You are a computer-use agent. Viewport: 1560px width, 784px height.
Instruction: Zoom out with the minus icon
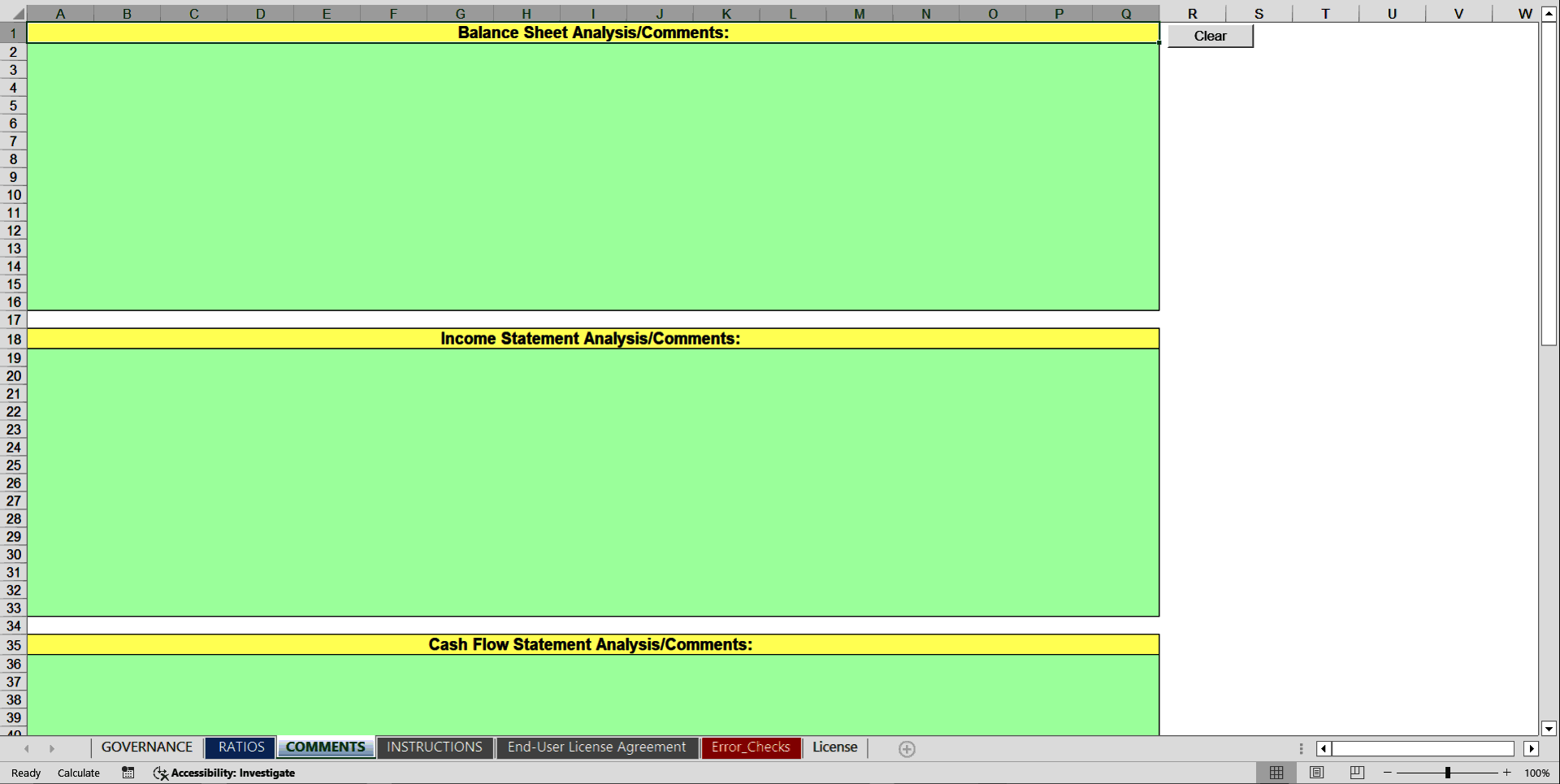point(1387,773)
